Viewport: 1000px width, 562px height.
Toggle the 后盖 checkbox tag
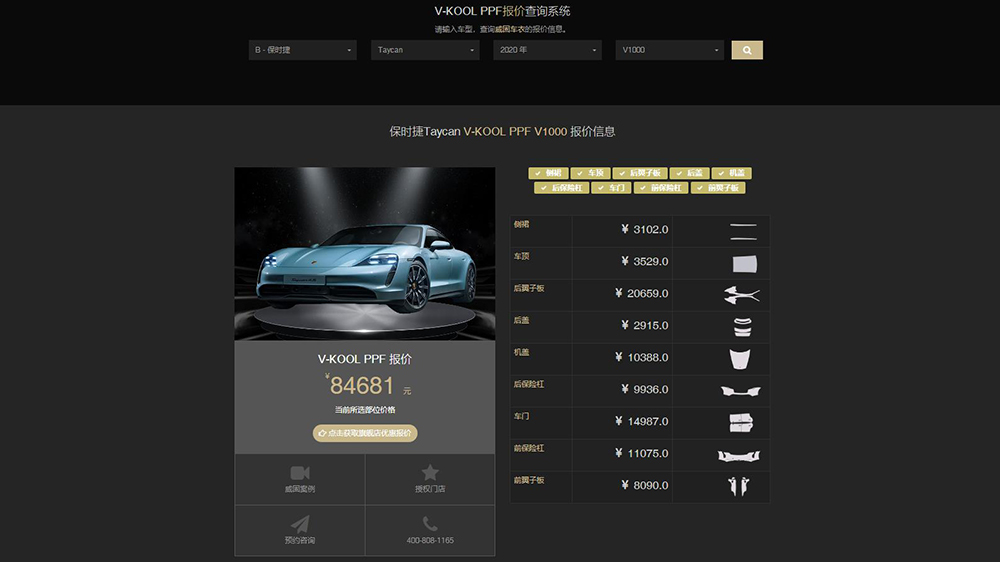pyautogui.click(x=689, y=173)
